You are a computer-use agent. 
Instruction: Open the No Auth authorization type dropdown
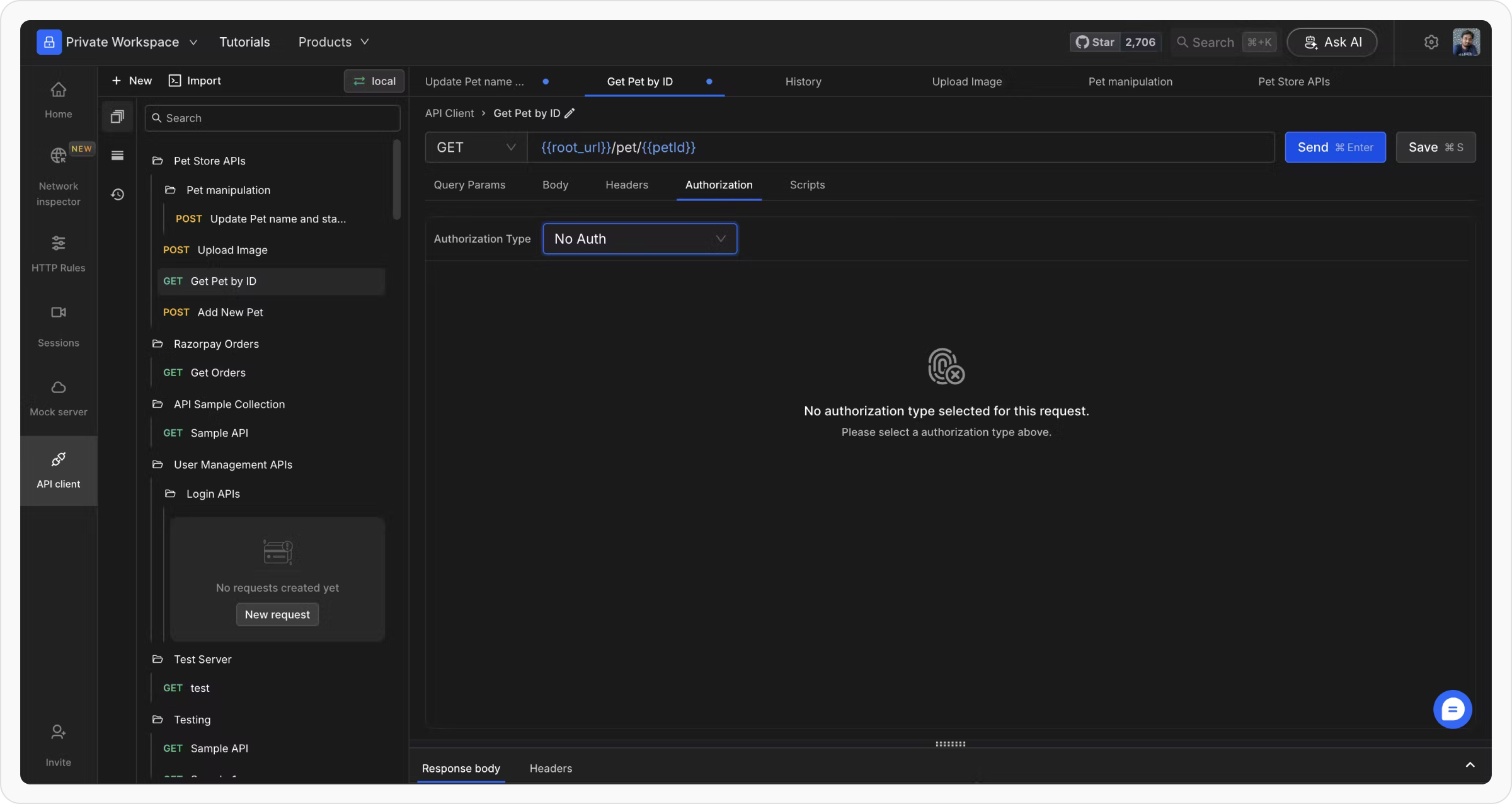639,239
